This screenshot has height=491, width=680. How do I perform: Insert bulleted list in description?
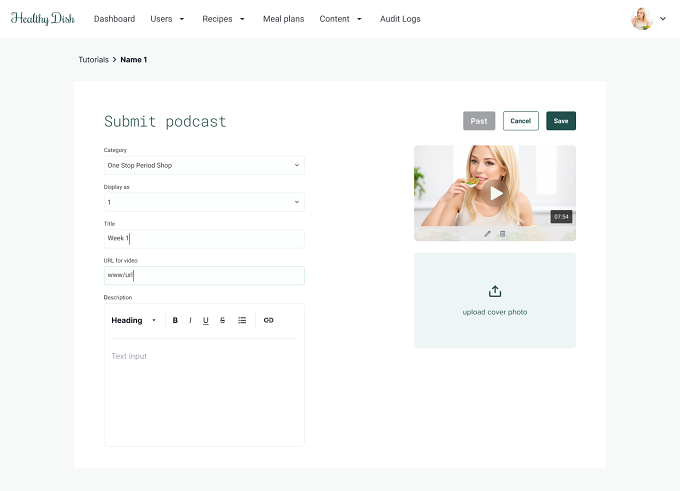point(242,320)
